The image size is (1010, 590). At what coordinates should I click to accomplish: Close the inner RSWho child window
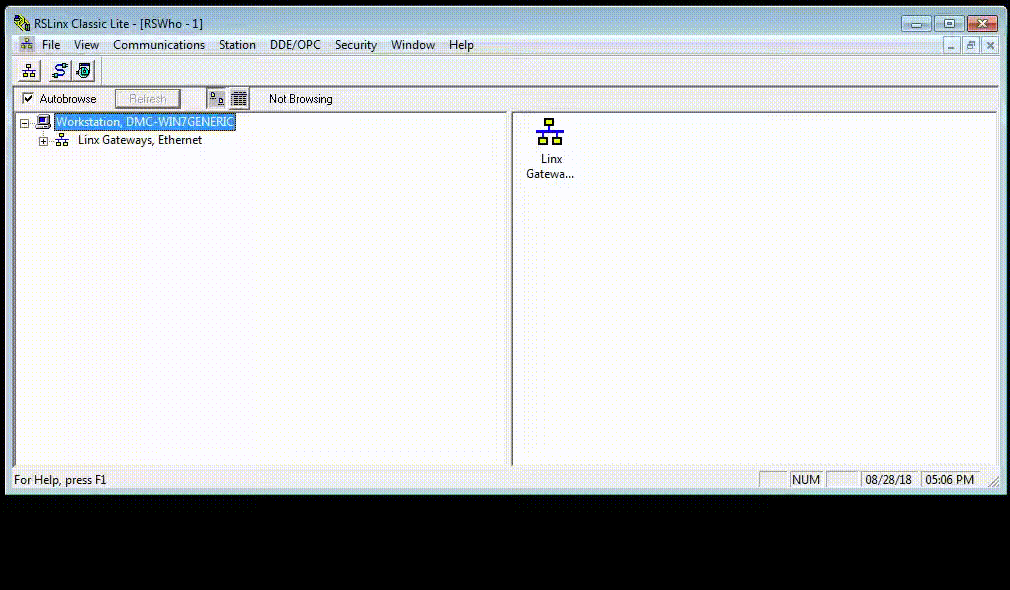pyautogui.click(x=991, y=45)
